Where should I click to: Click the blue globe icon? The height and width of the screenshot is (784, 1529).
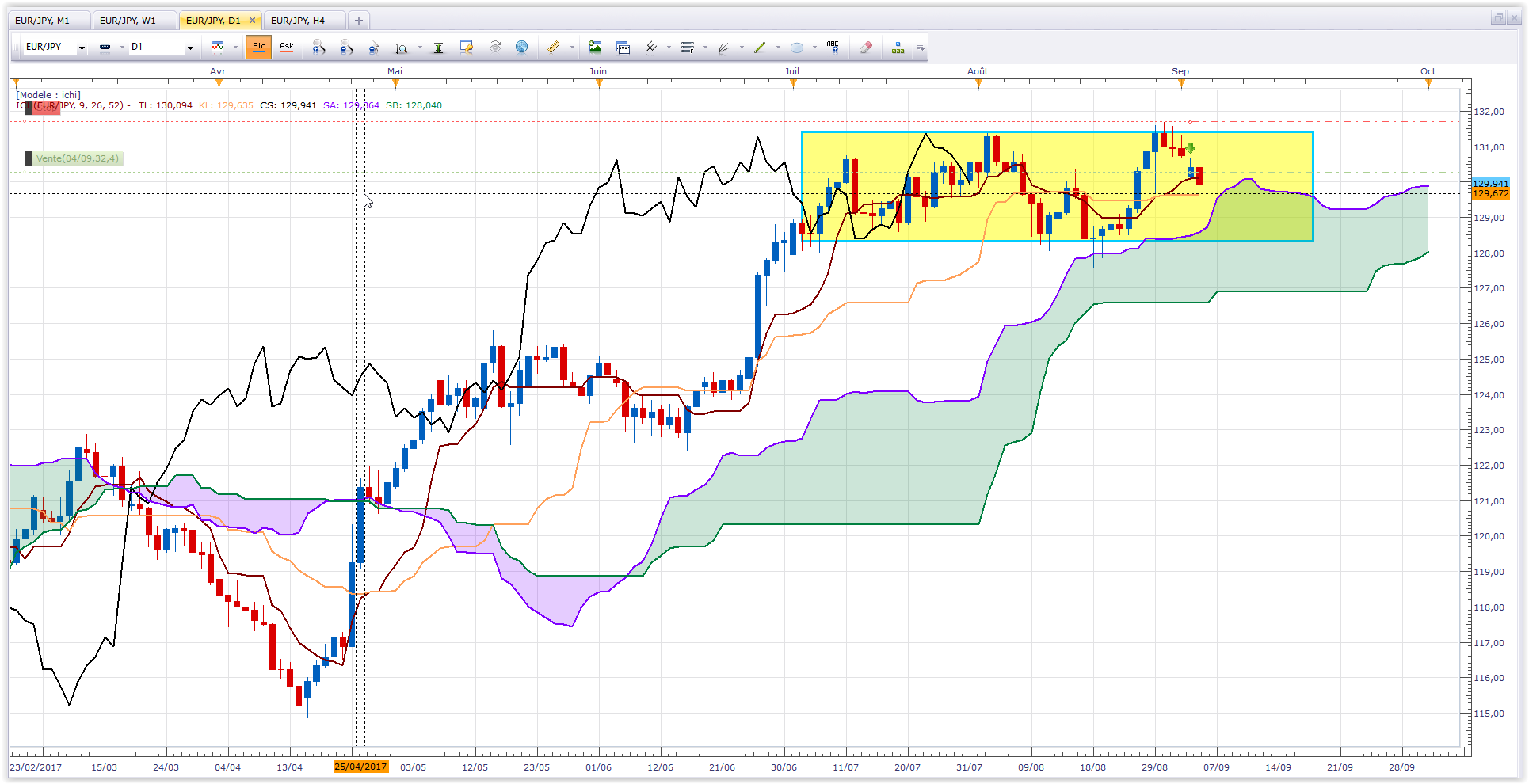point(522,47)
